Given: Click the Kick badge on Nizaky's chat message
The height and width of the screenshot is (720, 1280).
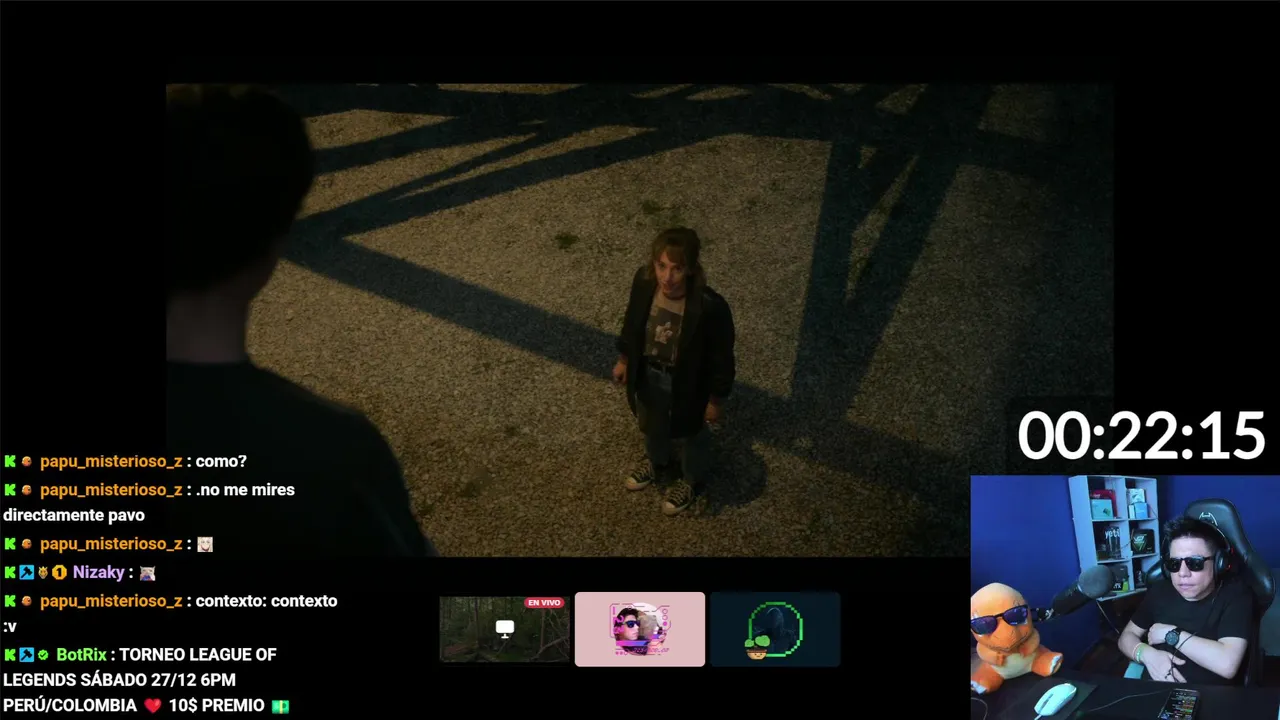Looking at the screenshot, I should pos(10,573).
